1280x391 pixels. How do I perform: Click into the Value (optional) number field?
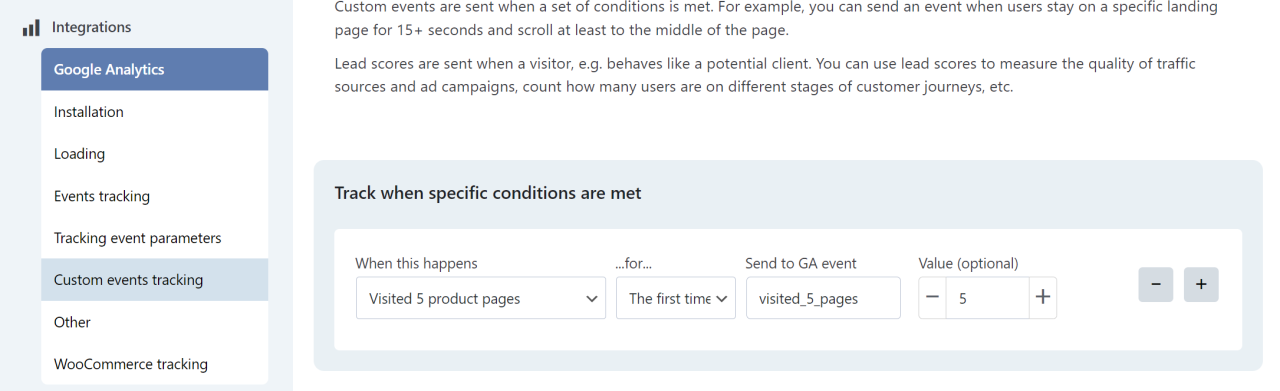987,298
